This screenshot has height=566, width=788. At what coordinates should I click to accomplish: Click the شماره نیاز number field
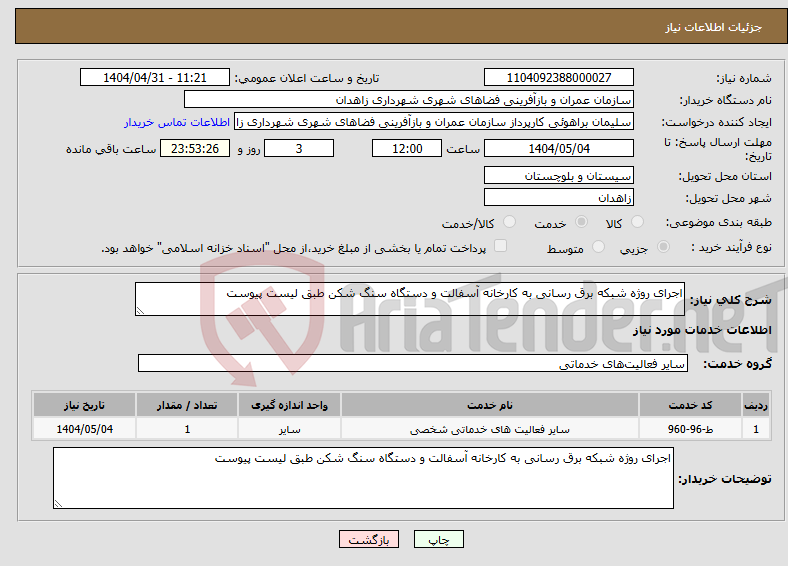[x=558, y=77]
